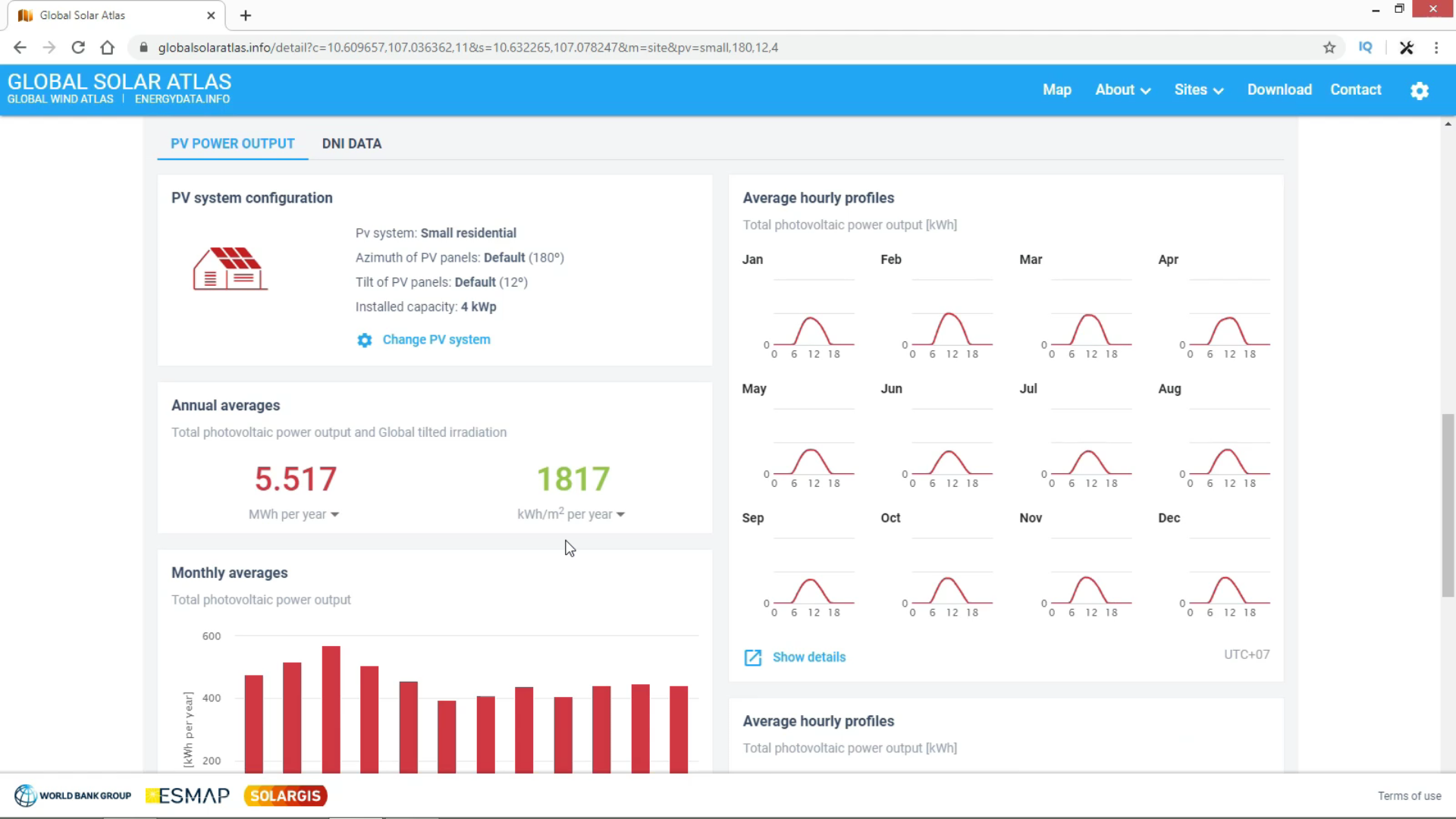Click the Change PV system gear icon
Viewport: 1456px width, 819px height.
click(365, 340)
